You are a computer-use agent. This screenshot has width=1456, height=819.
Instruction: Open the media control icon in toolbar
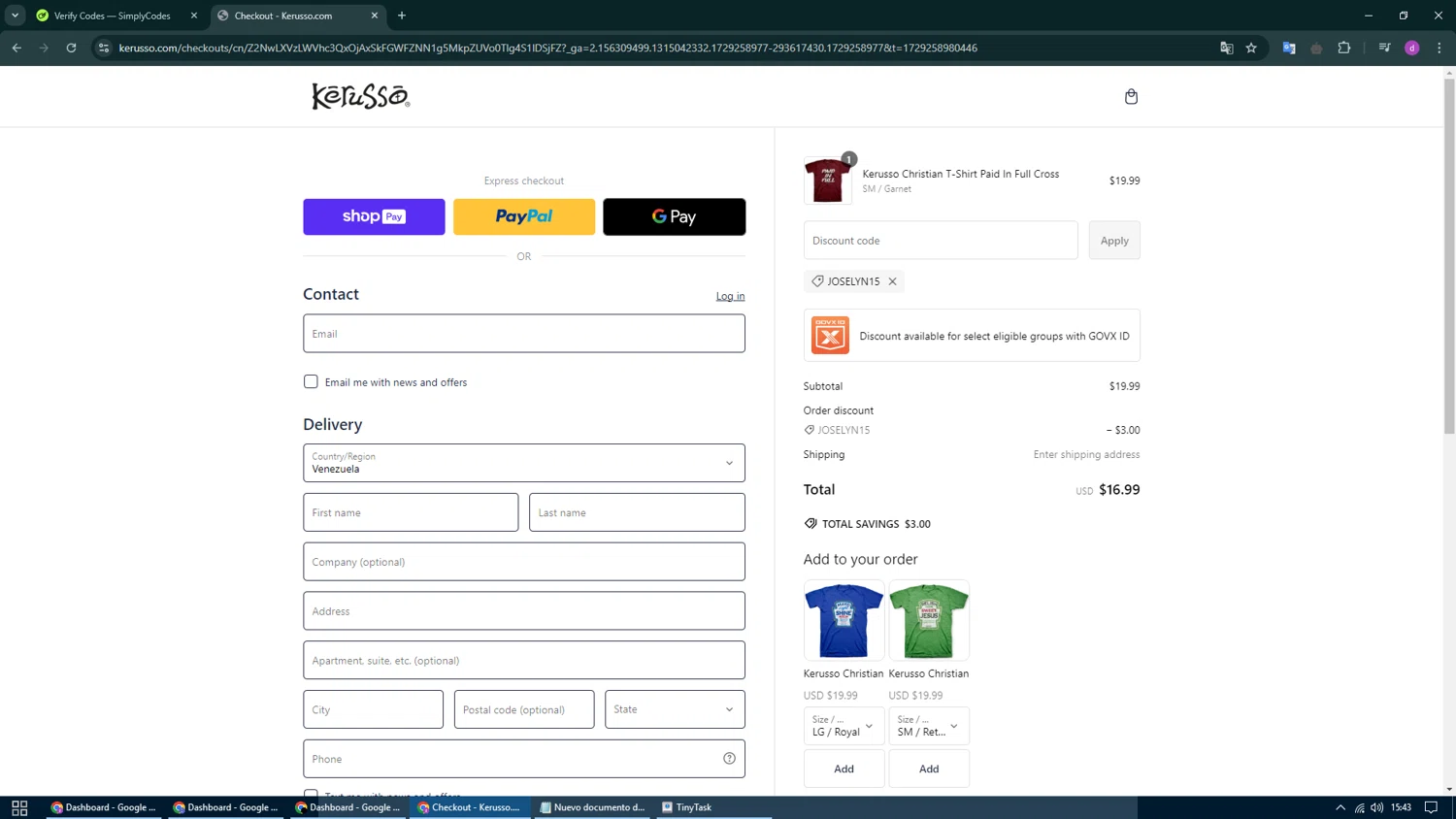tap(1385, 48)
